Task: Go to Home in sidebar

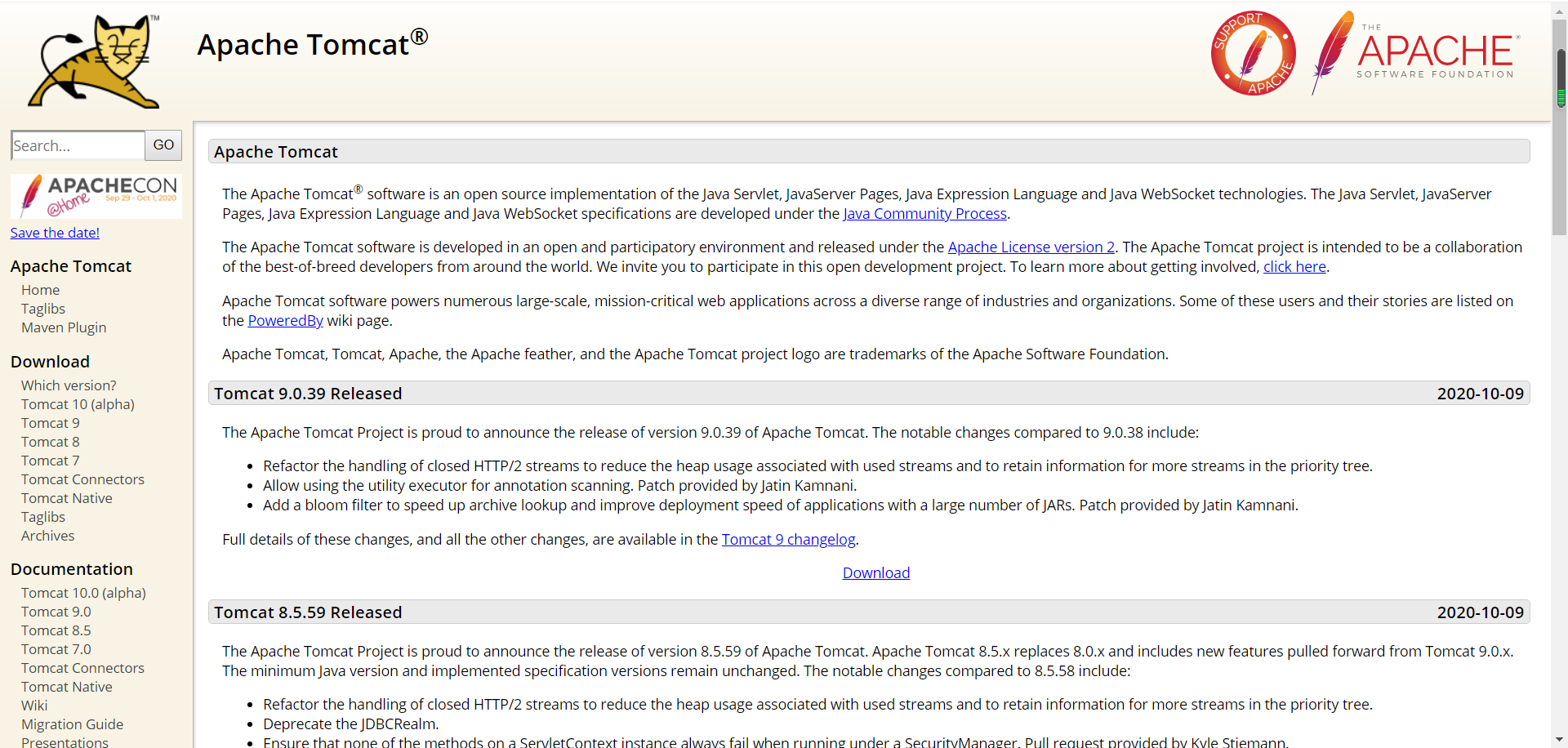Action: 41,290
